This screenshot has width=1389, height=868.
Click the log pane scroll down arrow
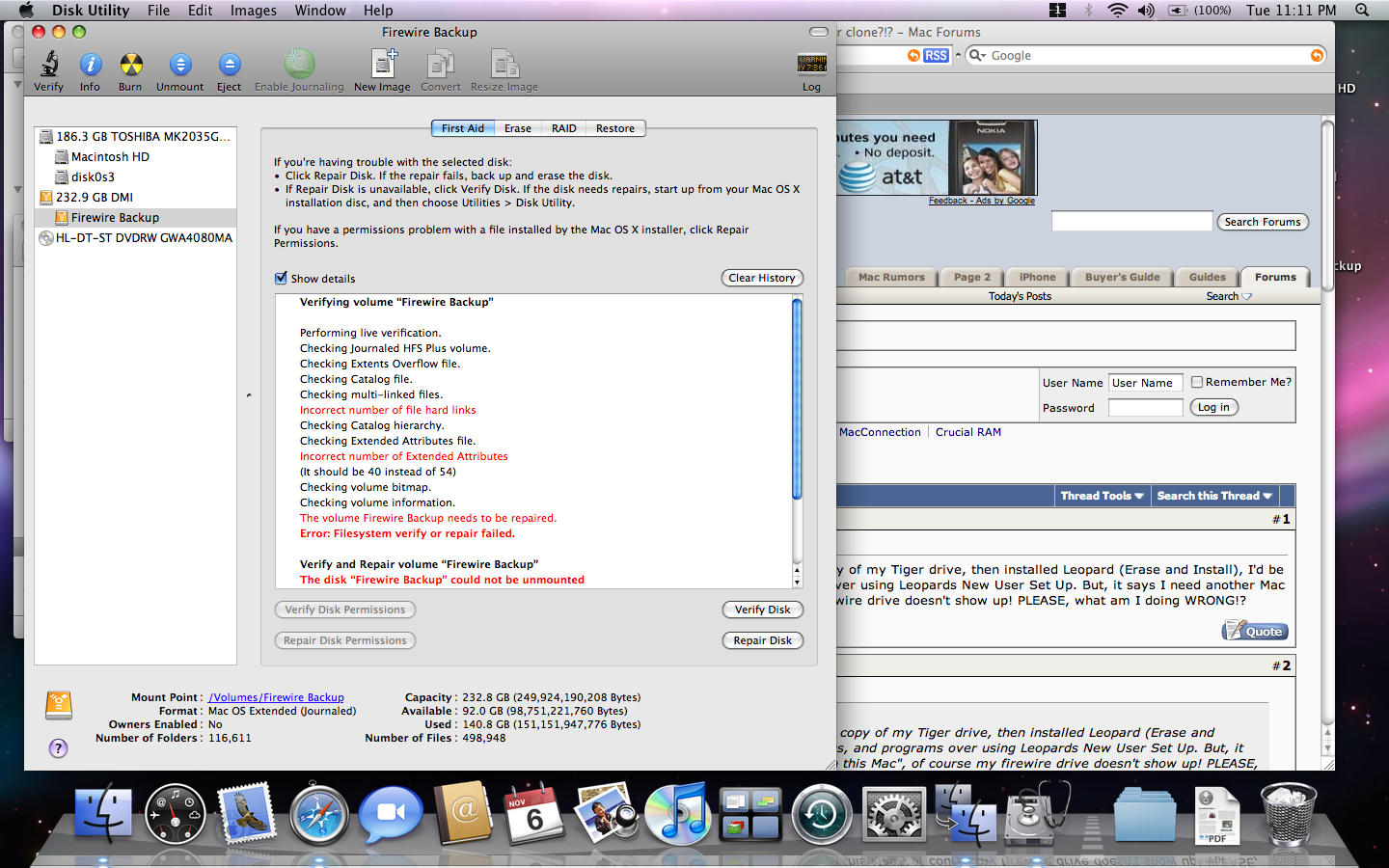tap(797, 583)
